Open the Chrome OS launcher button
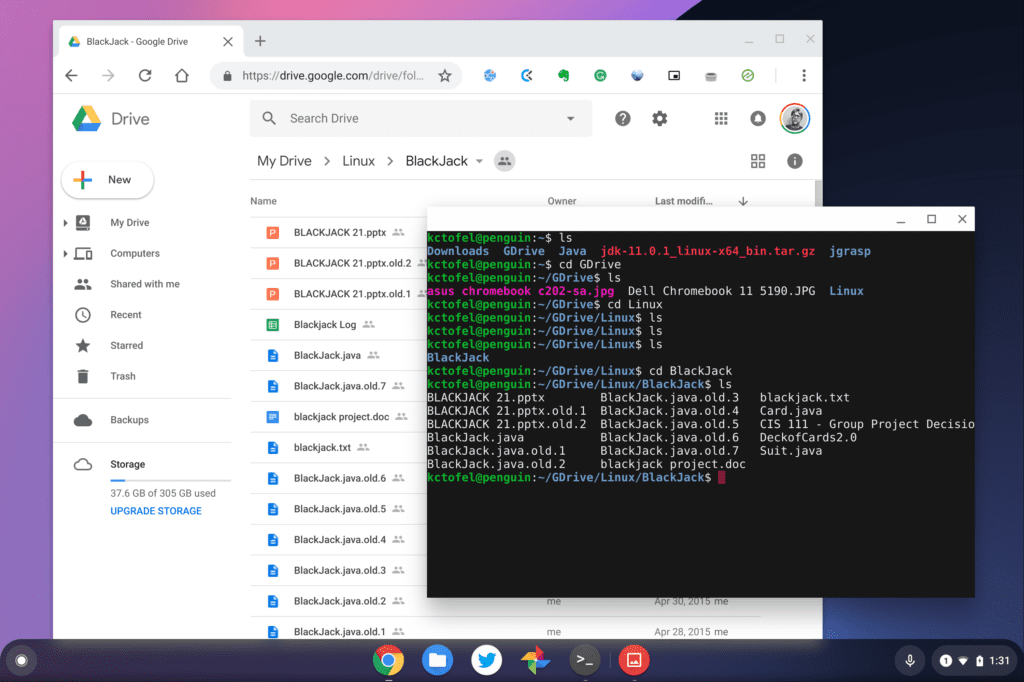The image size is (1024, 682). tap(21, 660)
